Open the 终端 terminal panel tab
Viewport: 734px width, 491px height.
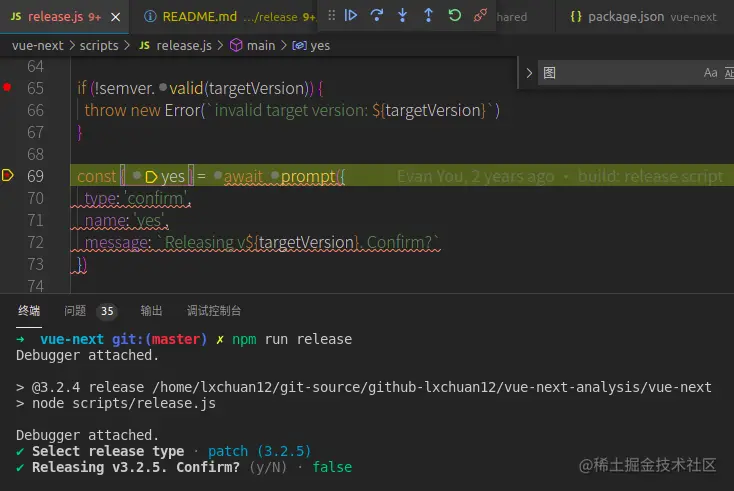[x=29, y=311]
